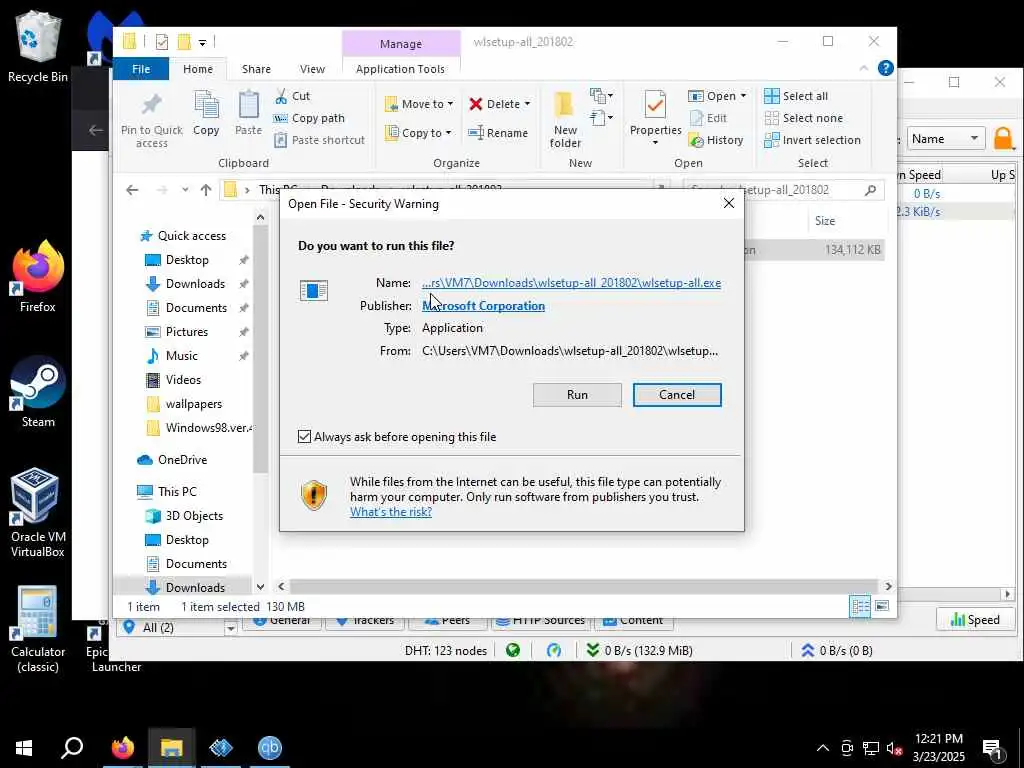Go back with Explorer's back arrow
The height and width of the screenshot is (768, 1024).
[x=132, y=190]
